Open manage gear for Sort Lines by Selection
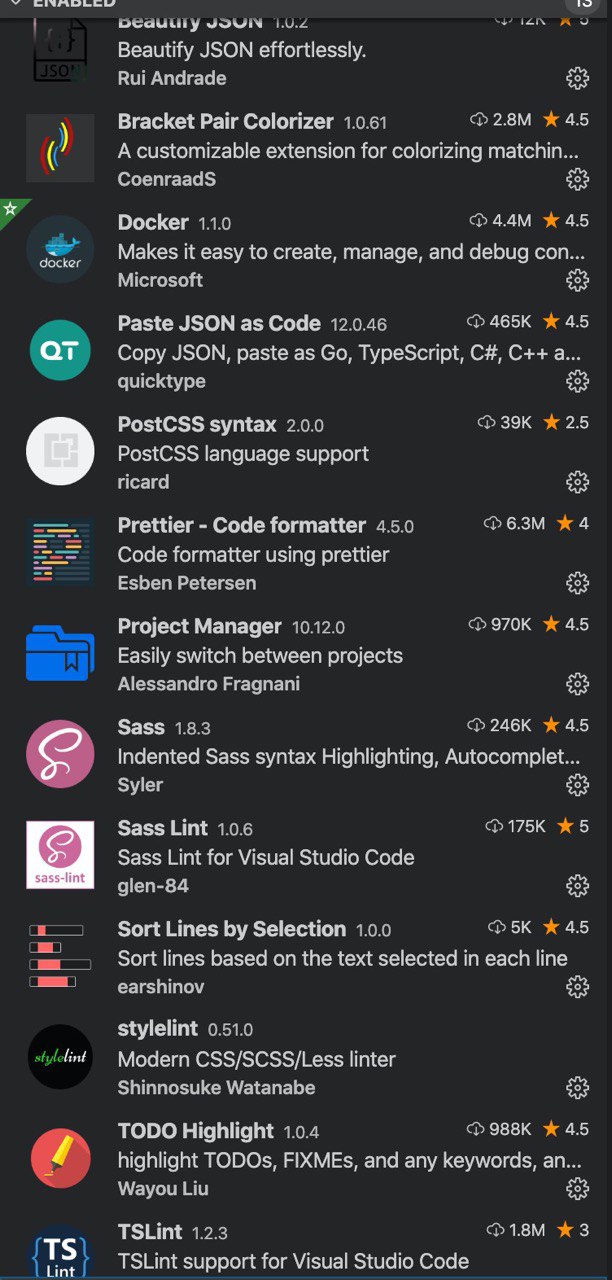This screenshot has width=612, height=1280. pyautogui.click(x=577, y=987)
